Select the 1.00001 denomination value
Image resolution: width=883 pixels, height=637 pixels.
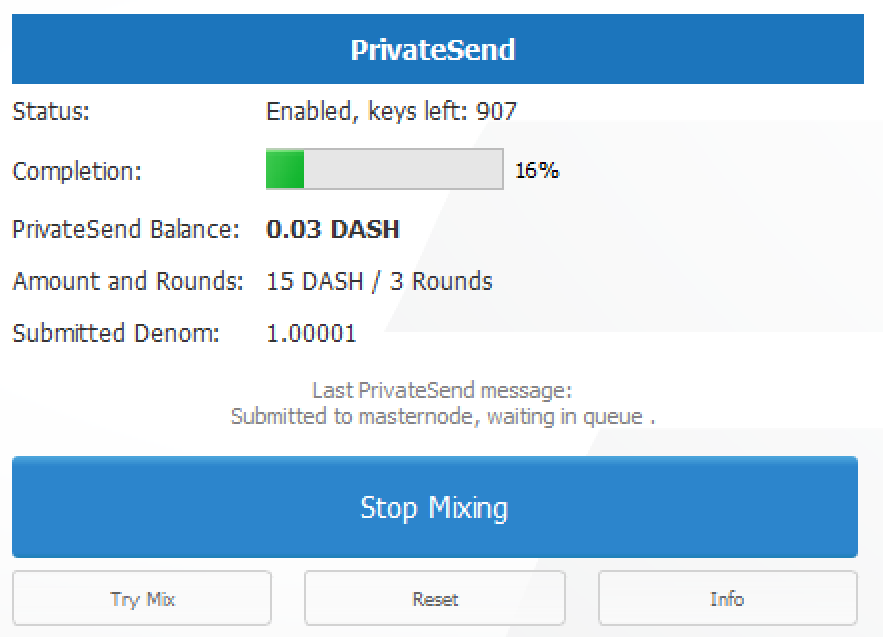[x=311, y=334]
